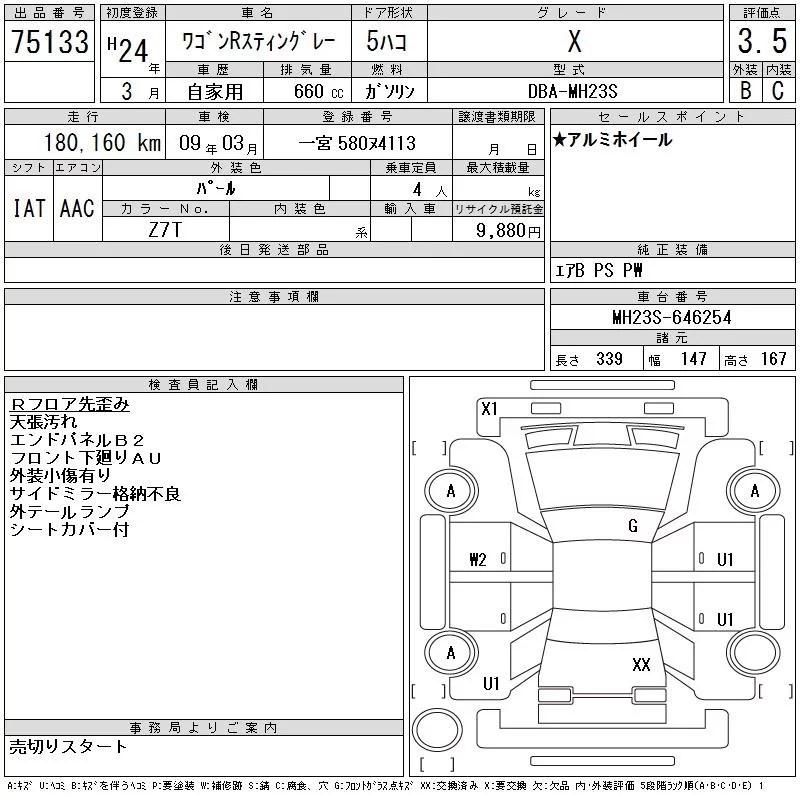Select inspector note フロント下廻りAU
The image size is (800, 800).
tap(86, 458)
